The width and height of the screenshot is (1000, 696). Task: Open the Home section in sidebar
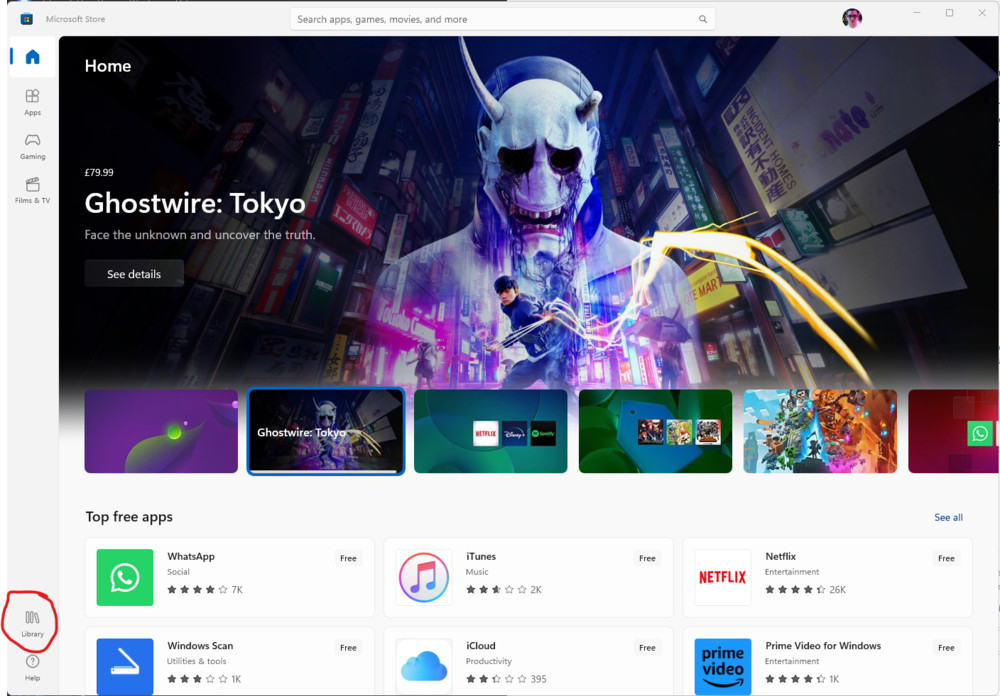pyautogui.click(x=33, y=57)
